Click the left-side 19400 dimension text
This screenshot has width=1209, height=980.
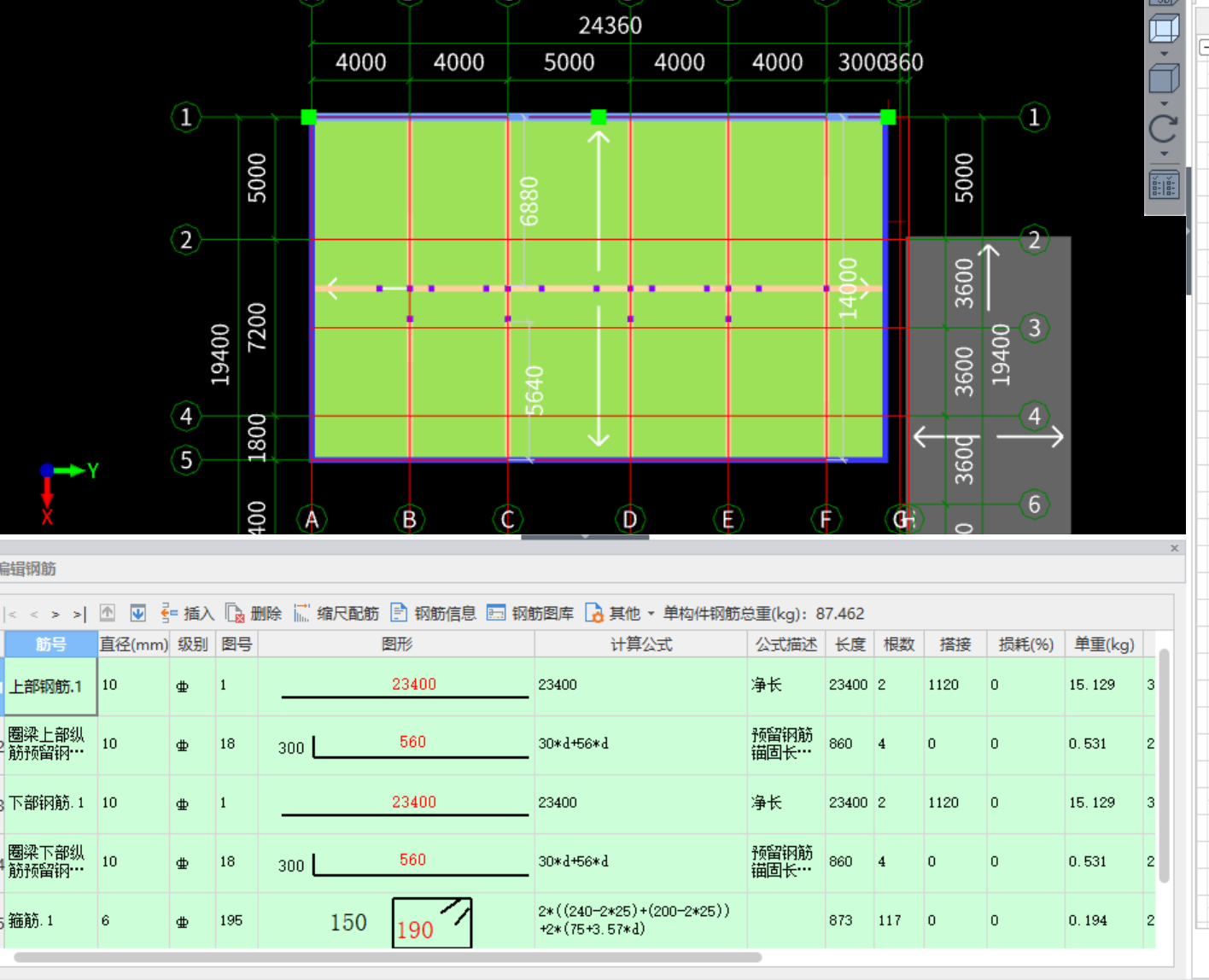pyautogui.click(x=220, y=354)
